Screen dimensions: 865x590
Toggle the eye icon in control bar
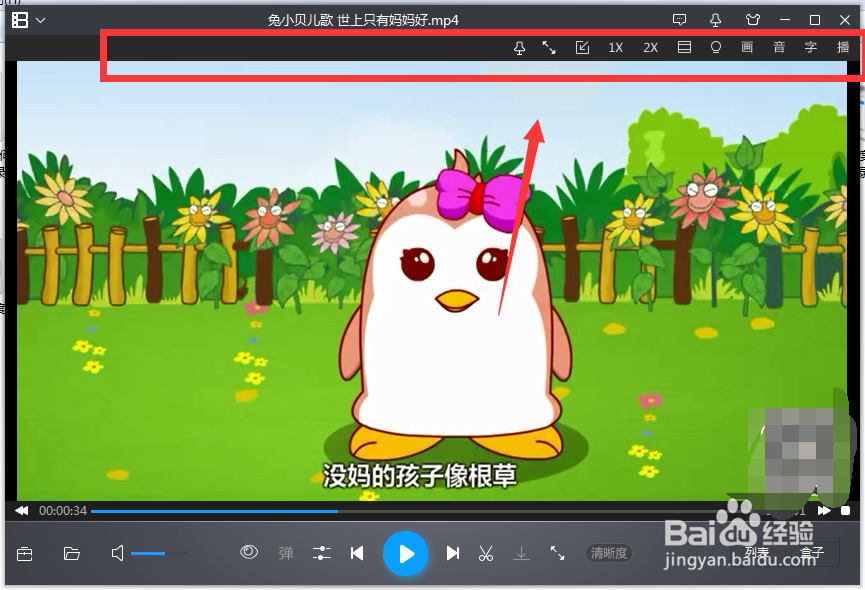[x=249, y=552]
